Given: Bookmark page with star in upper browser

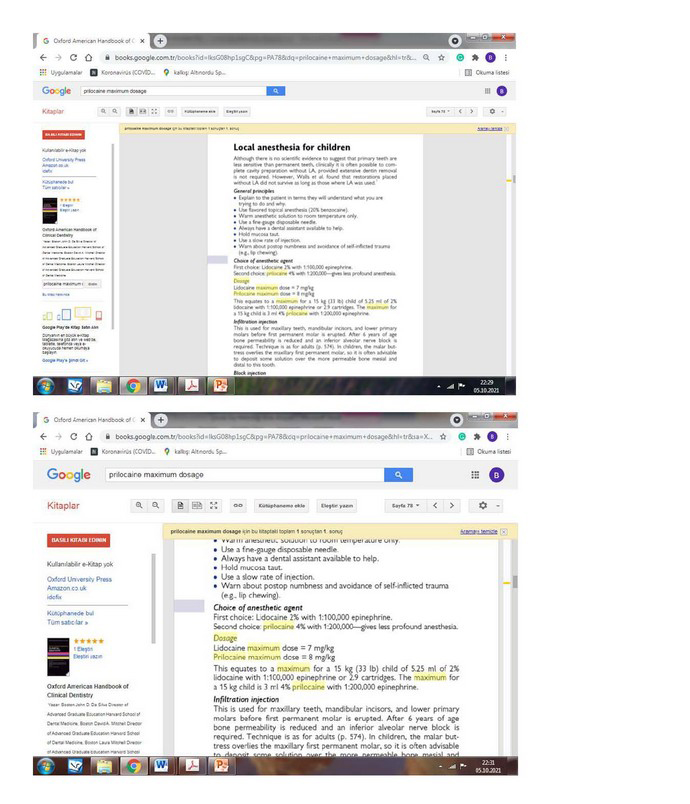Looking at the screenshot, I should click(x=441, y=57).
